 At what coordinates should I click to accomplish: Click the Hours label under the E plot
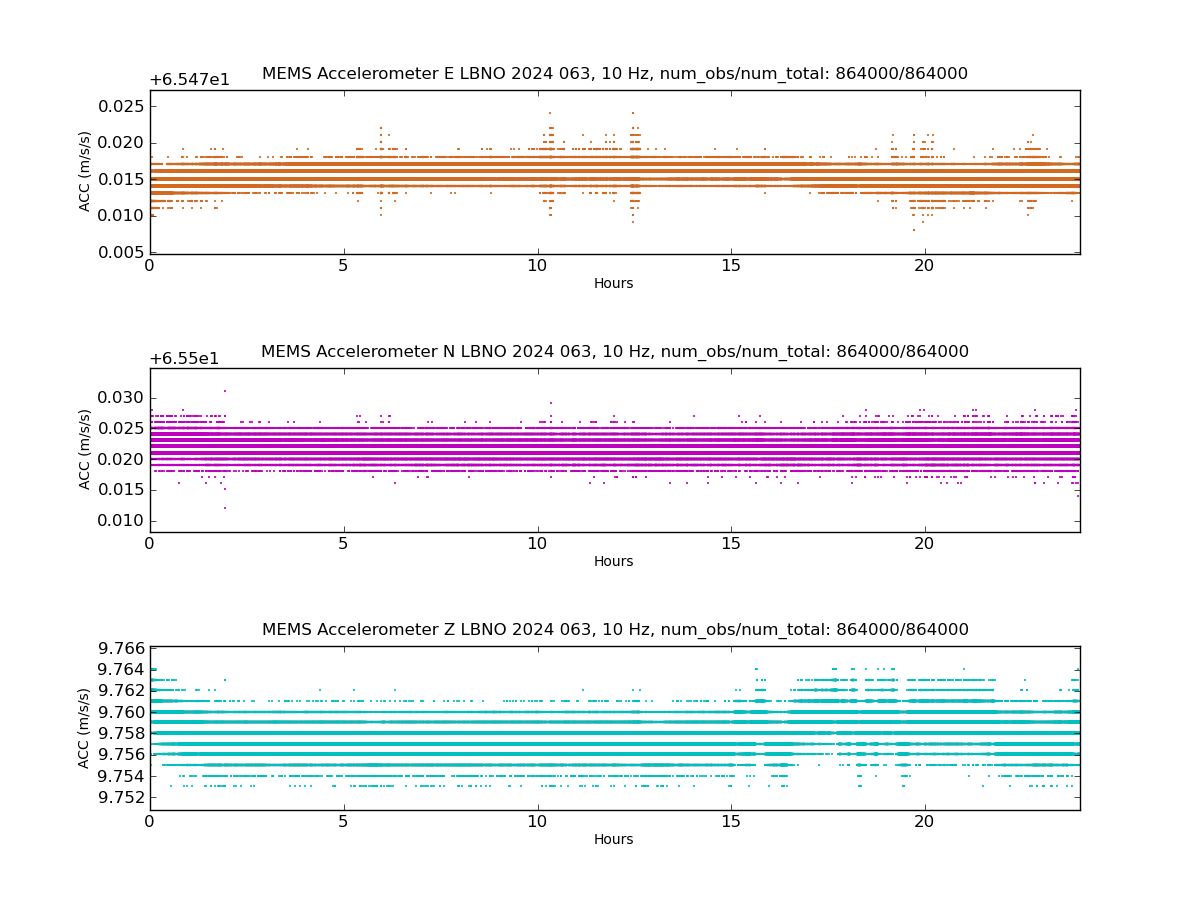[614, 283]
